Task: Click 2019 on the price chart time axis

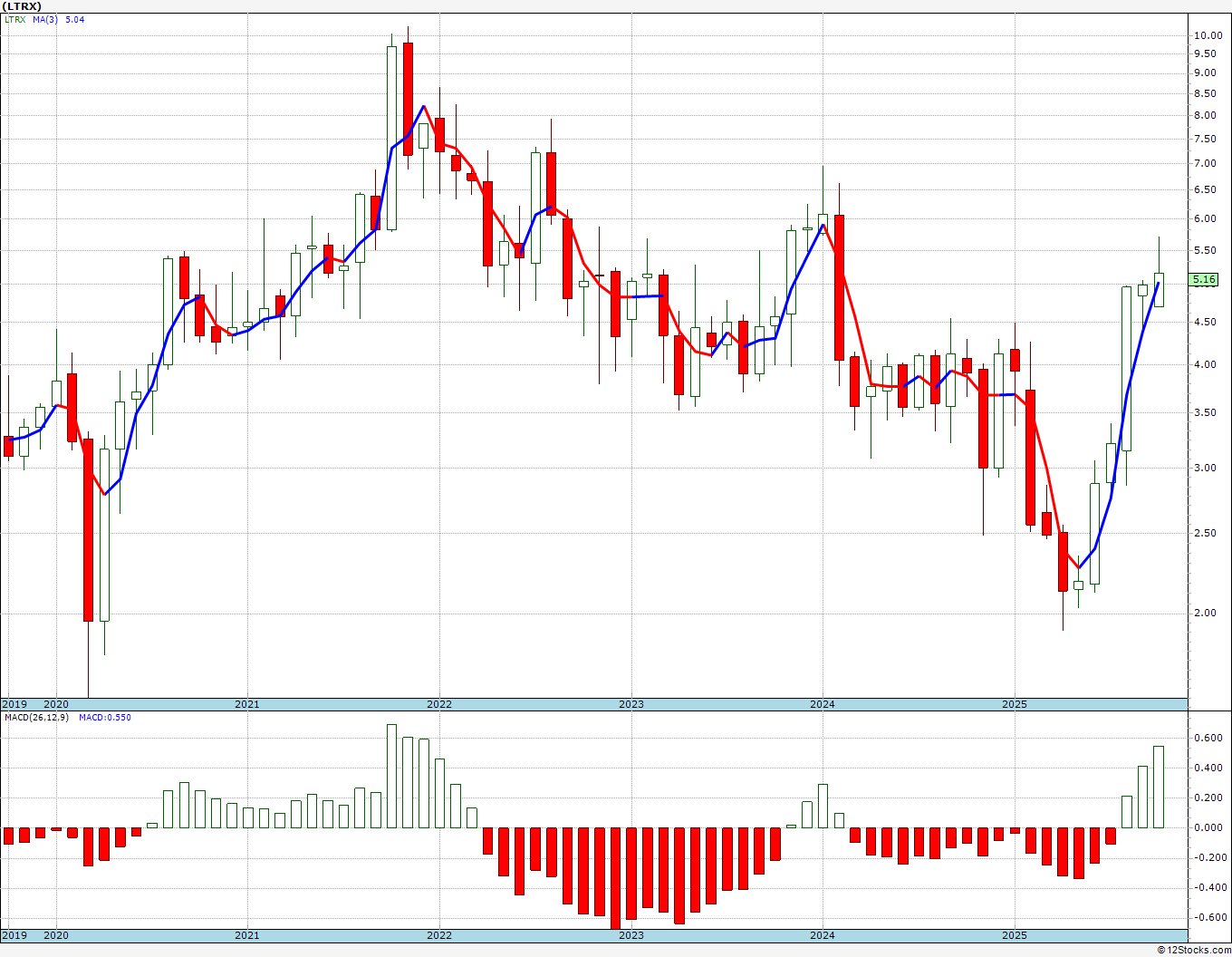Action: click(14, 704)
